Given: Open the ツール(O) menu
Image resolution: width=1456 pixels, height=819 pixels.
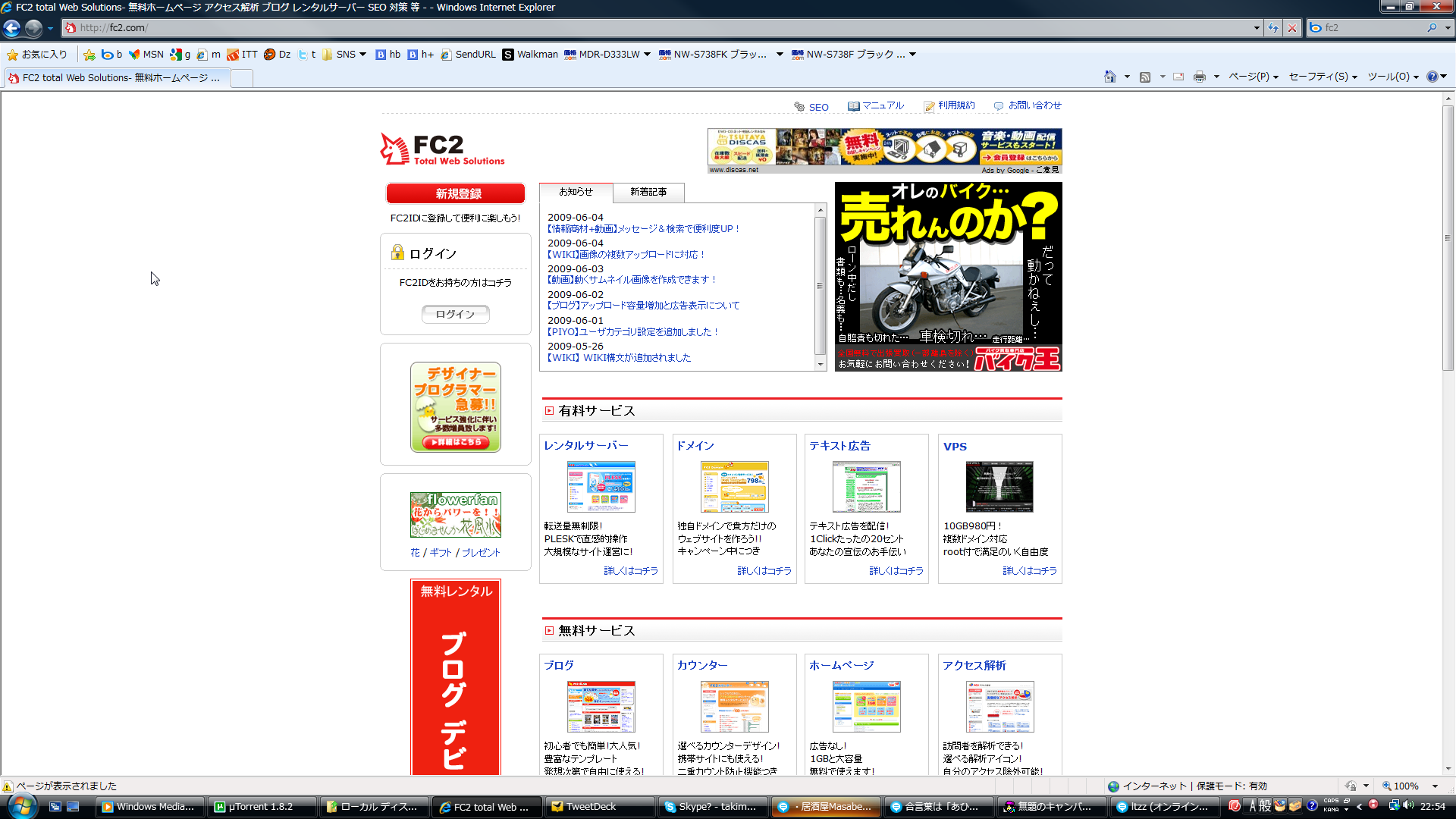Looking at the screenshot, I should point(1393,77).
